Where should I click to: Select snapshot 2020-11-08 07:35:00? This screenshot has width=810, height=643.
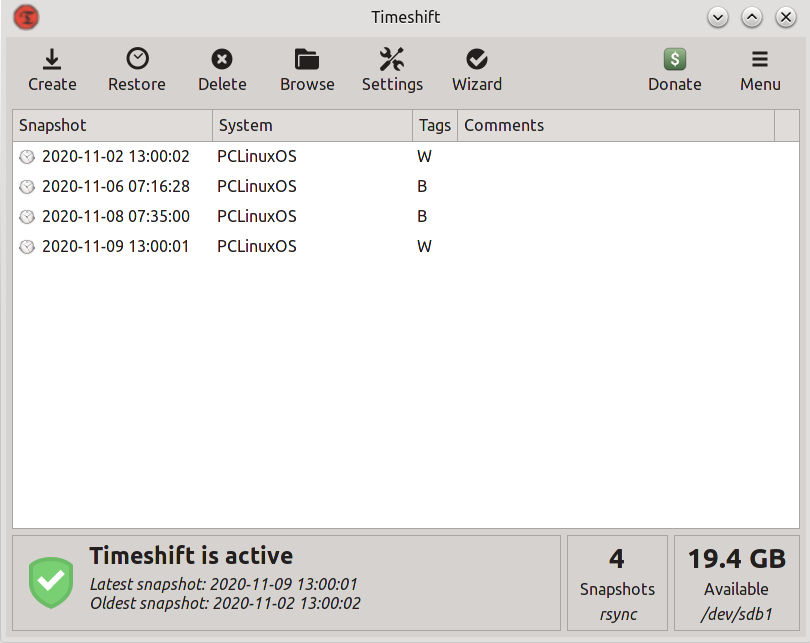116,216
